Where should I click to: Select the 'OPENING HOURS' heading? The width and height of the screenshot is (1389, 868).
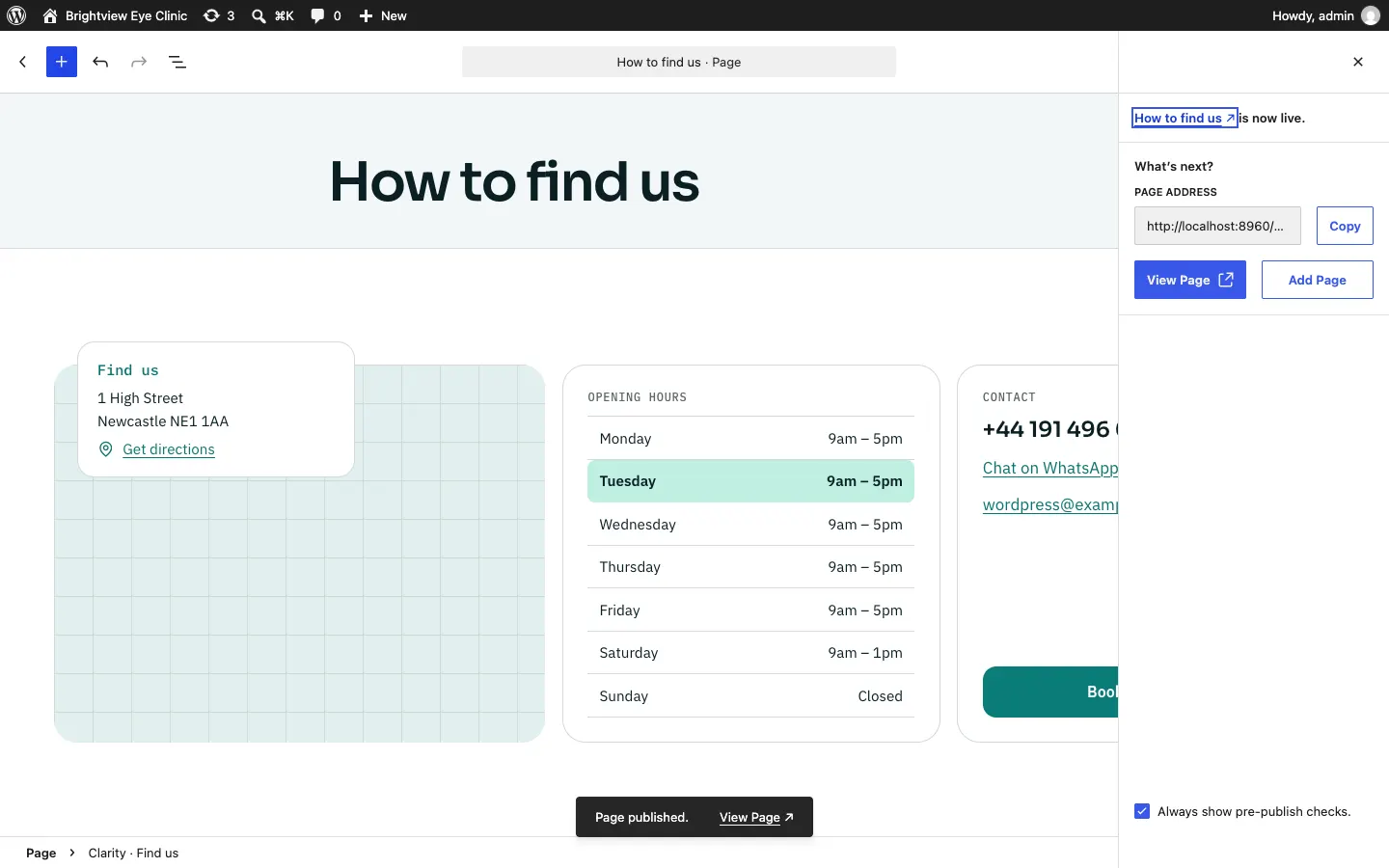pos(638,397)
